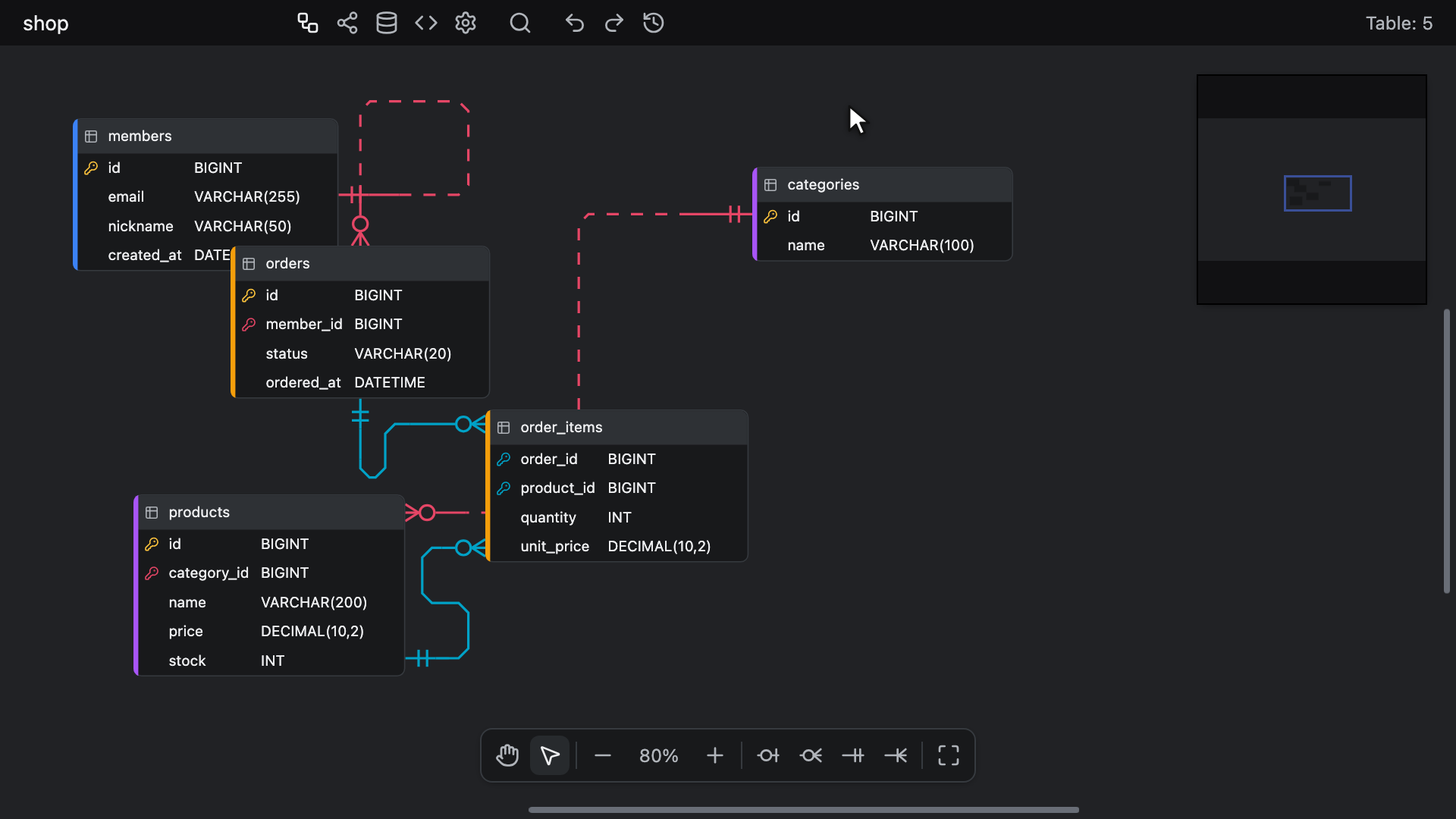Click foreign key icon beside category_id
This screenshot has height=819, width=1456.
[152, 573]
